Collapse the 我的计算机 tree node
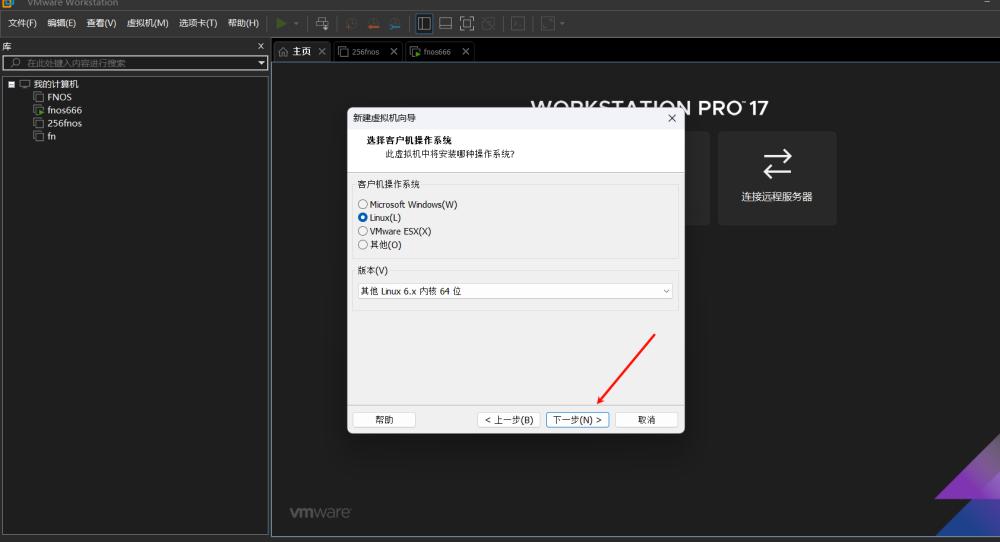 point(11,84)
